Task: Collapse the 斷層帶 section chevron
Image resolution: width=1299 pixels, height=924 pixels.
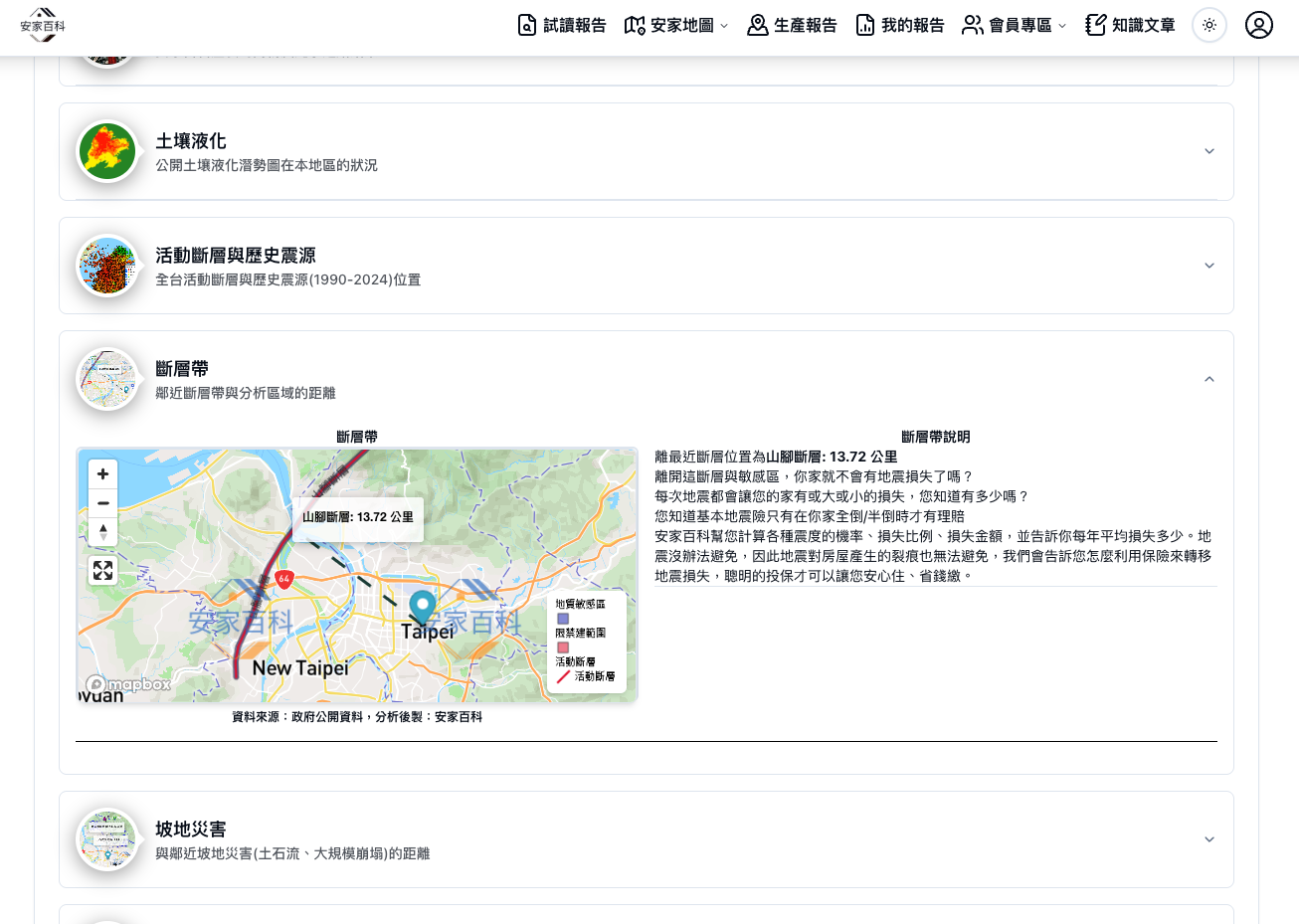Action: (x=1209, y=379)
